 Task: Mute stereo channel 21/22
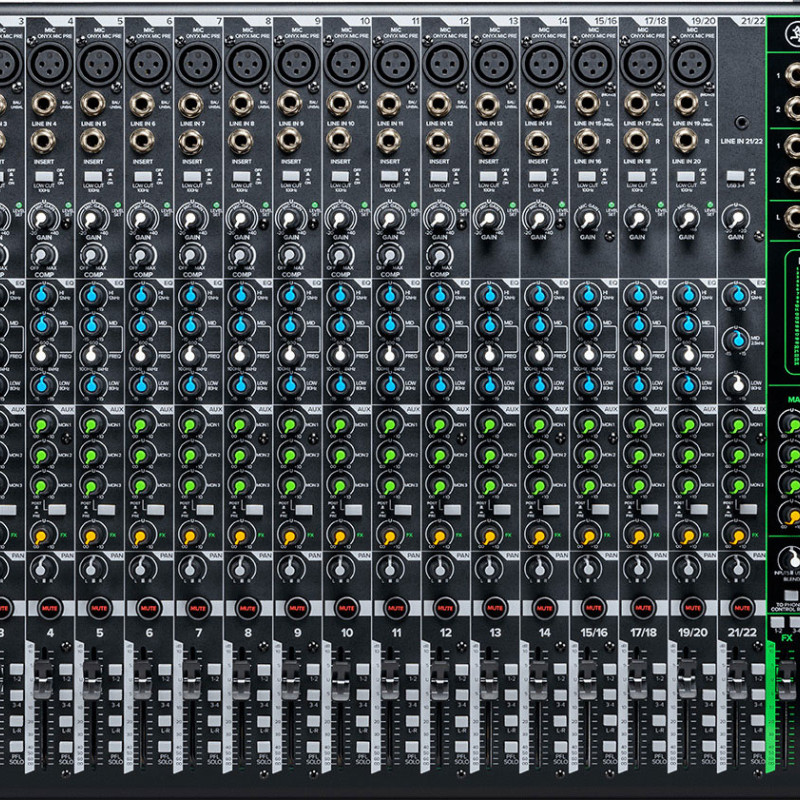tap(742, 608)
